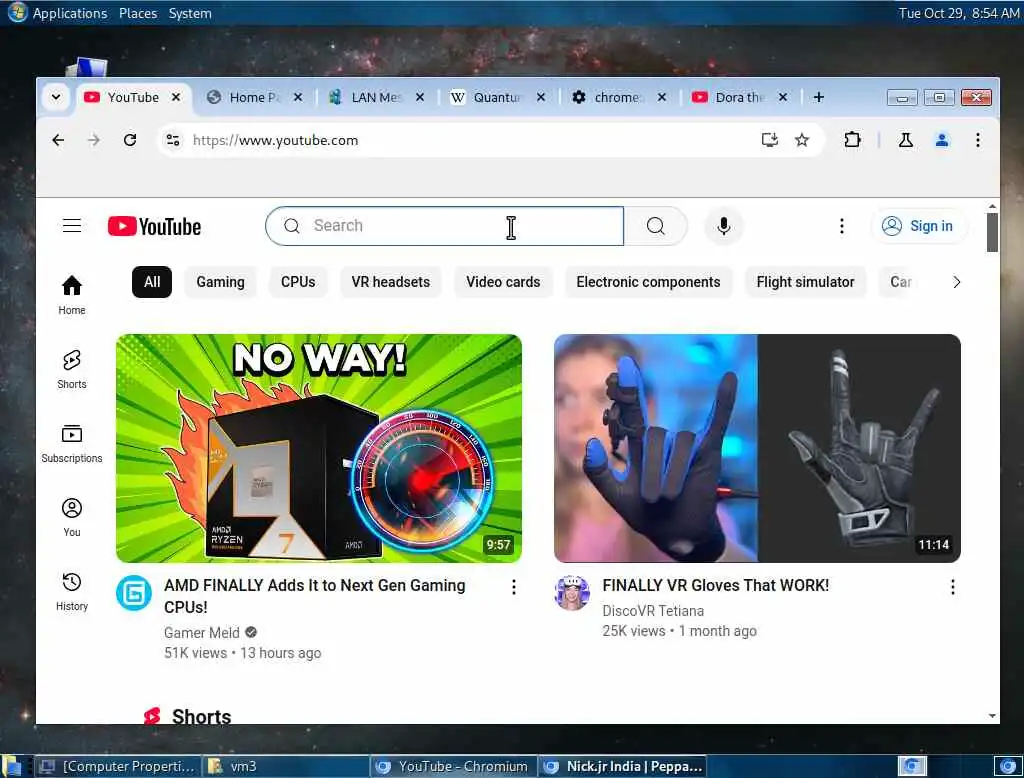Viewport: 1024px width, 778px height.
Task: Select the VR headsets filter chip
Action: pos(391,282)
